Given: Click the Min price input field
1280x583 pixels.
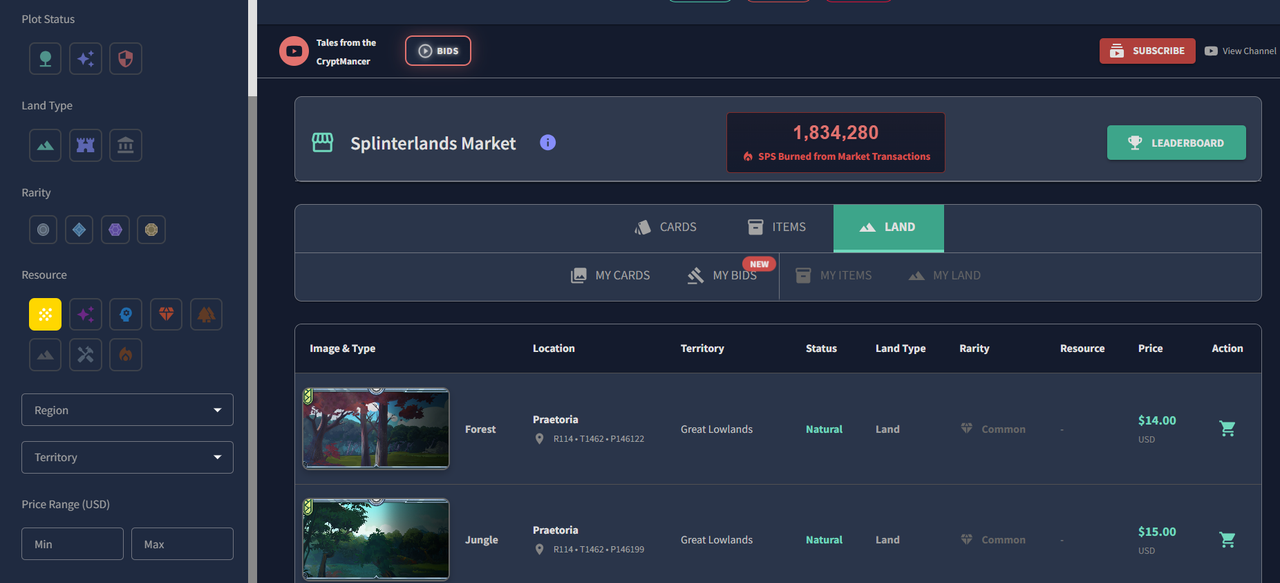Looking at the screenshot, I should pos(72,544).
